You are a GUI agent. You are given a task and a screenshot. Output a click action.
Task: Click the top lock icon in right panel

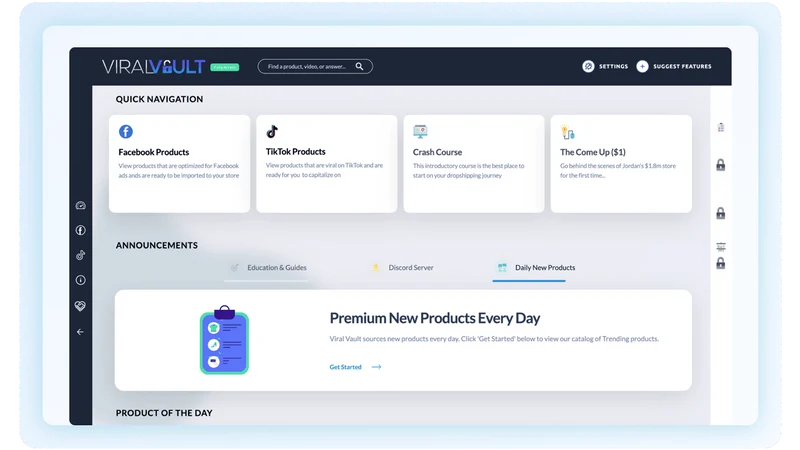720,165
